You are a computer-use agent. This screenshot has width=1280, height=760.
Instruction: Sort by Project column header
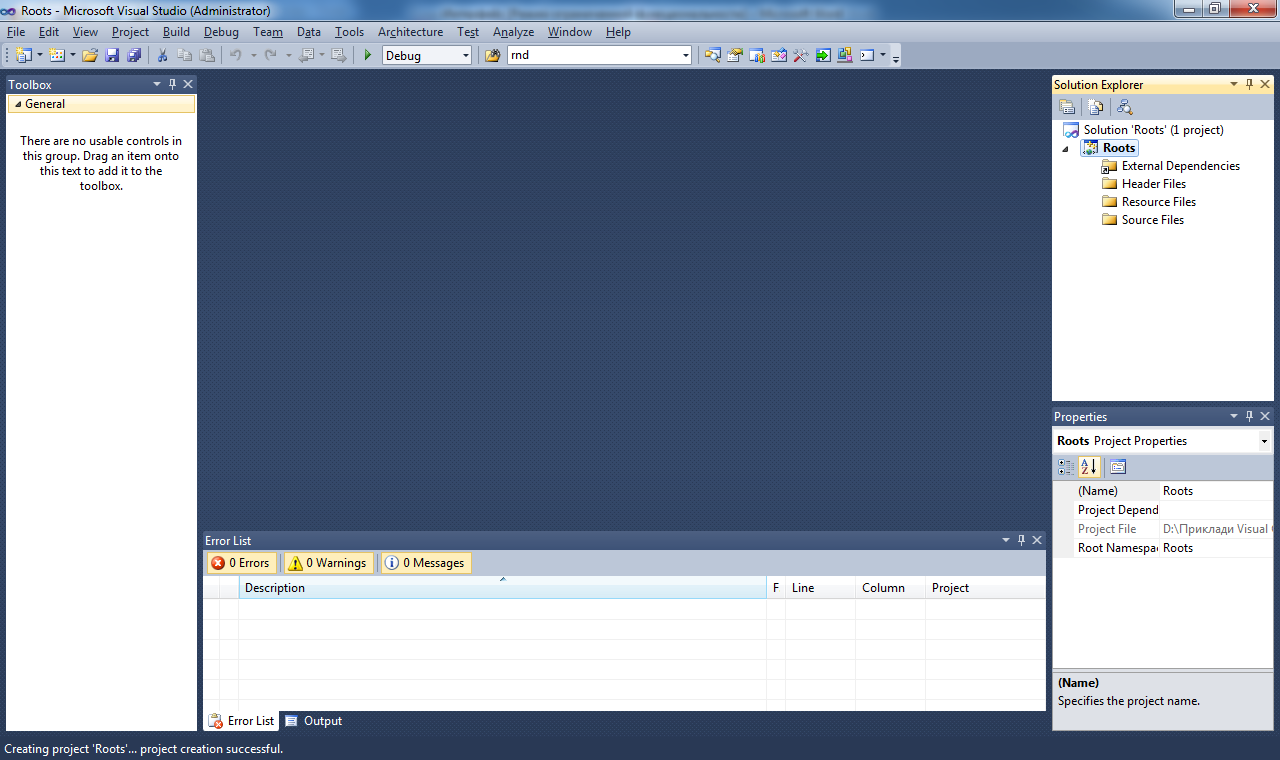(x=985, y=588)
